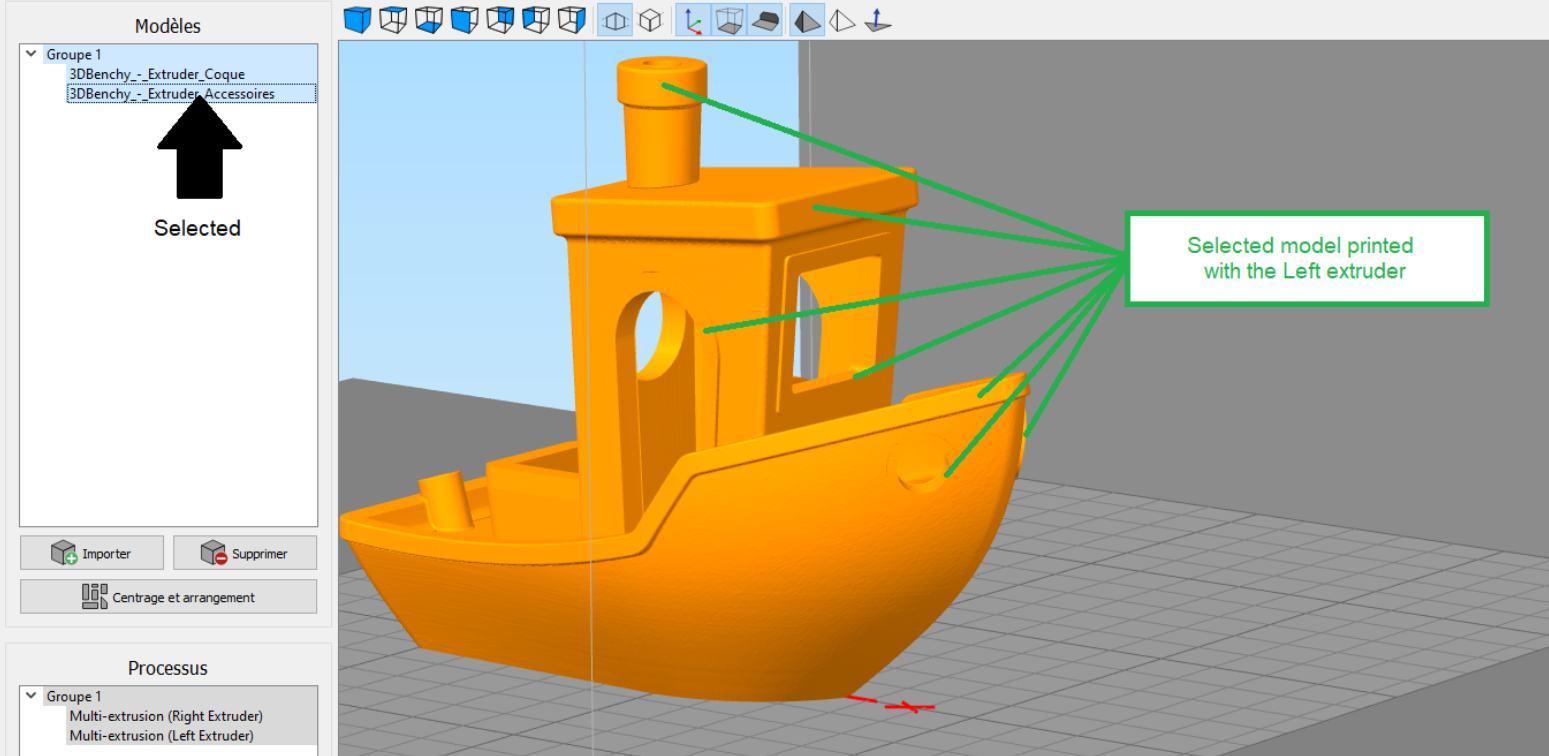Switch to the default solid-cube isometric view

(x=357, y=19)
